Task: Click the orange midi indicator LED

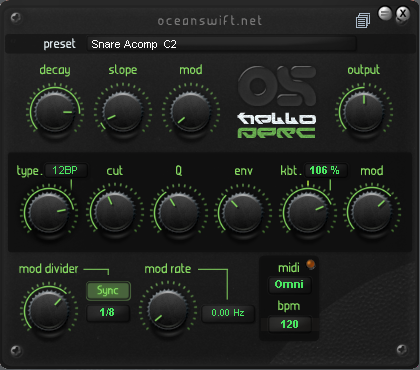Action: (x=311, y=264)
